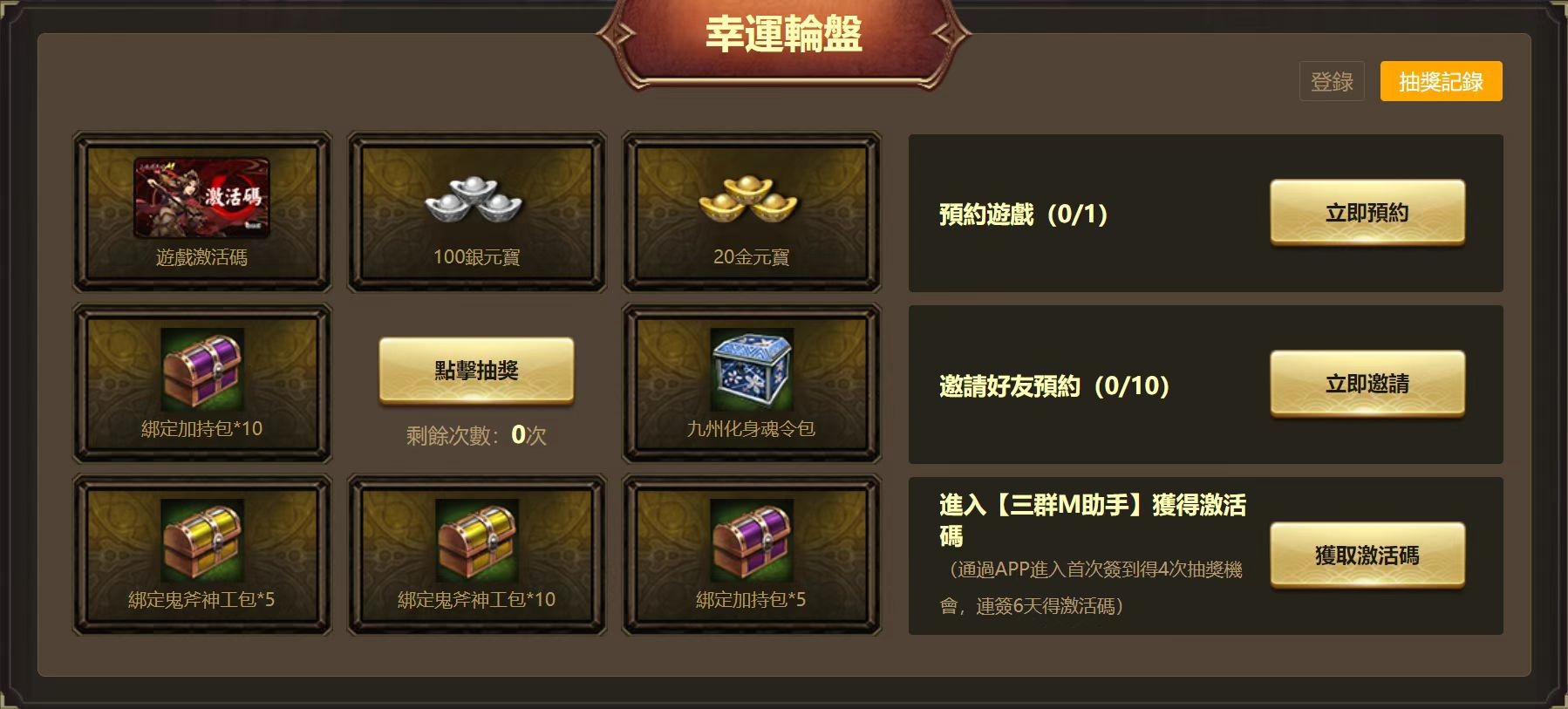This screenshot has height=709, width=1568.
Task: Click the 遊戲激活碼 activation card image
Action: click(x=201, y=198)
